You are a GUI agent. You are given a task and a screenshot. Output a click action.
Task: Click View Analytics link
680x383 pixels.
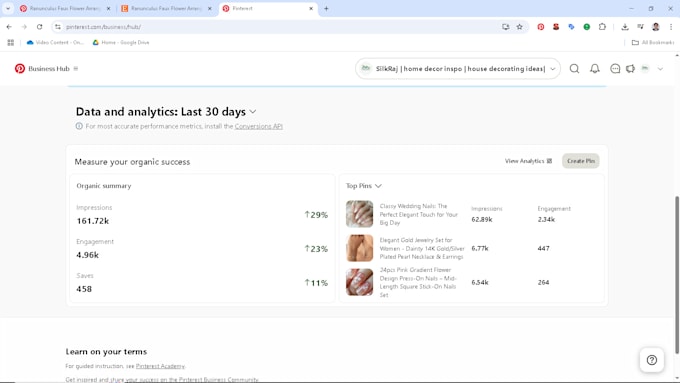[528, 161]
